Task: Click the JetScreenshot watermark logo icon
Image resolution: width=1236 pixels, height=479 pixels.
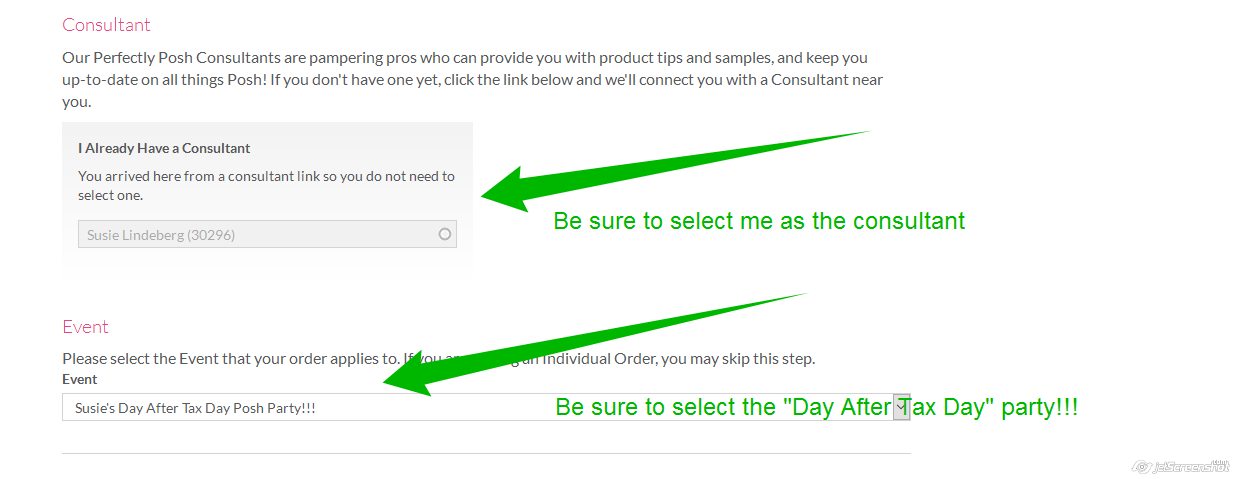Action: tap(1142, 467)
